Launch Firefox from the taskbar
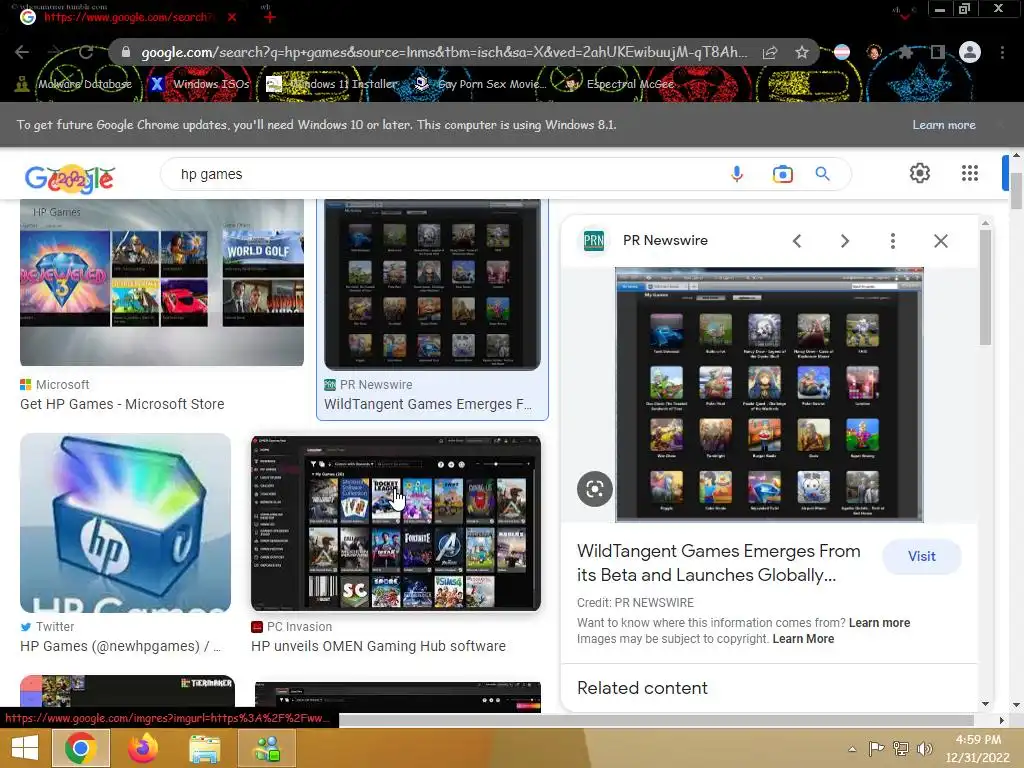 coord(142,748)
